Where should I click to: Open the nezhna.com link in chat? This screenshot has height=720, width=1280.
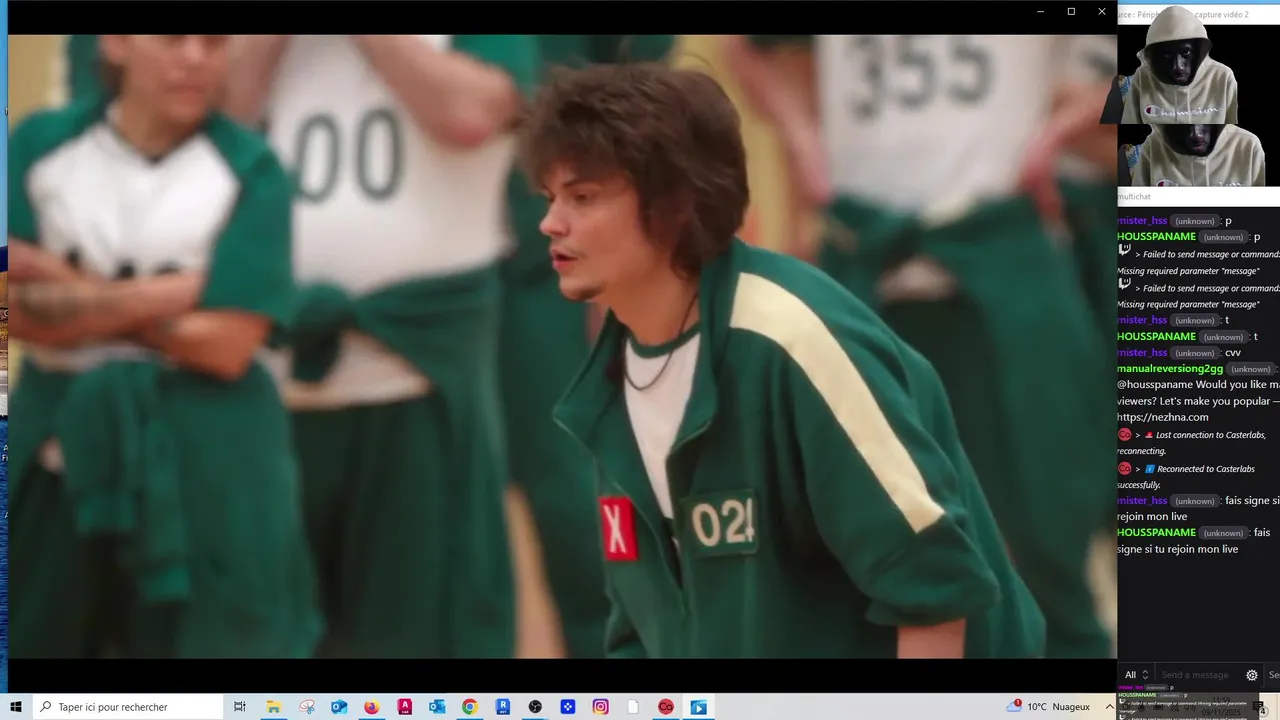1163,417
